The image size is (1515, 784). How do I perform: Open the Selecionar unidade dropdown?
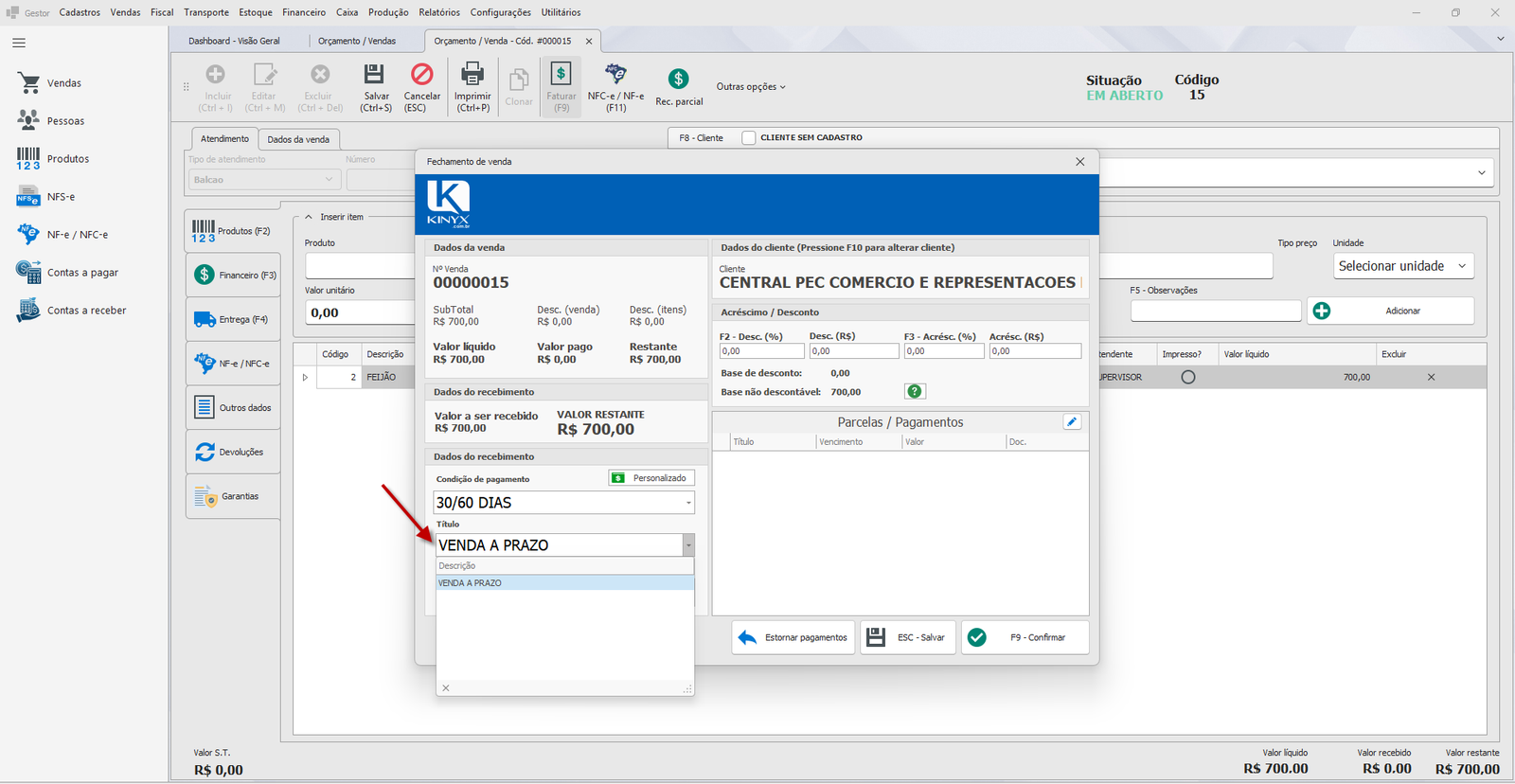point(1403,266)
